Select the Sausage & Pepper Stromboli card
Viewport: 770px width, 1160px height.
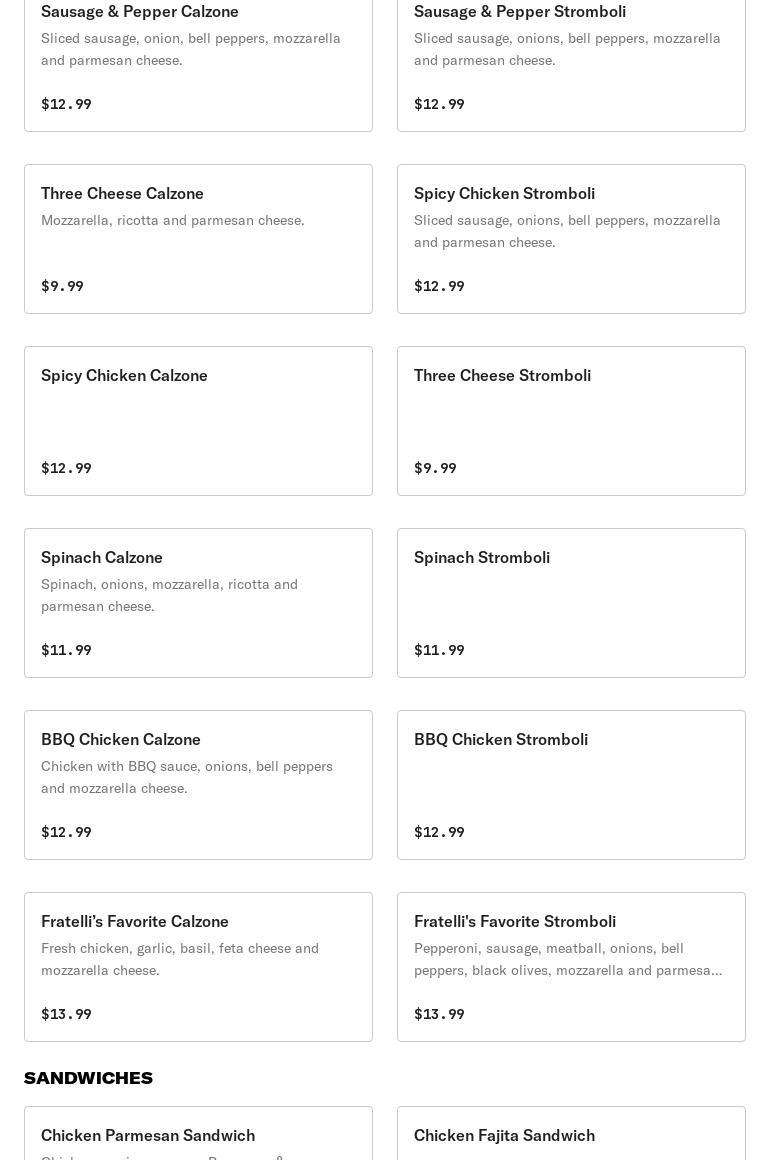point(571,60)
